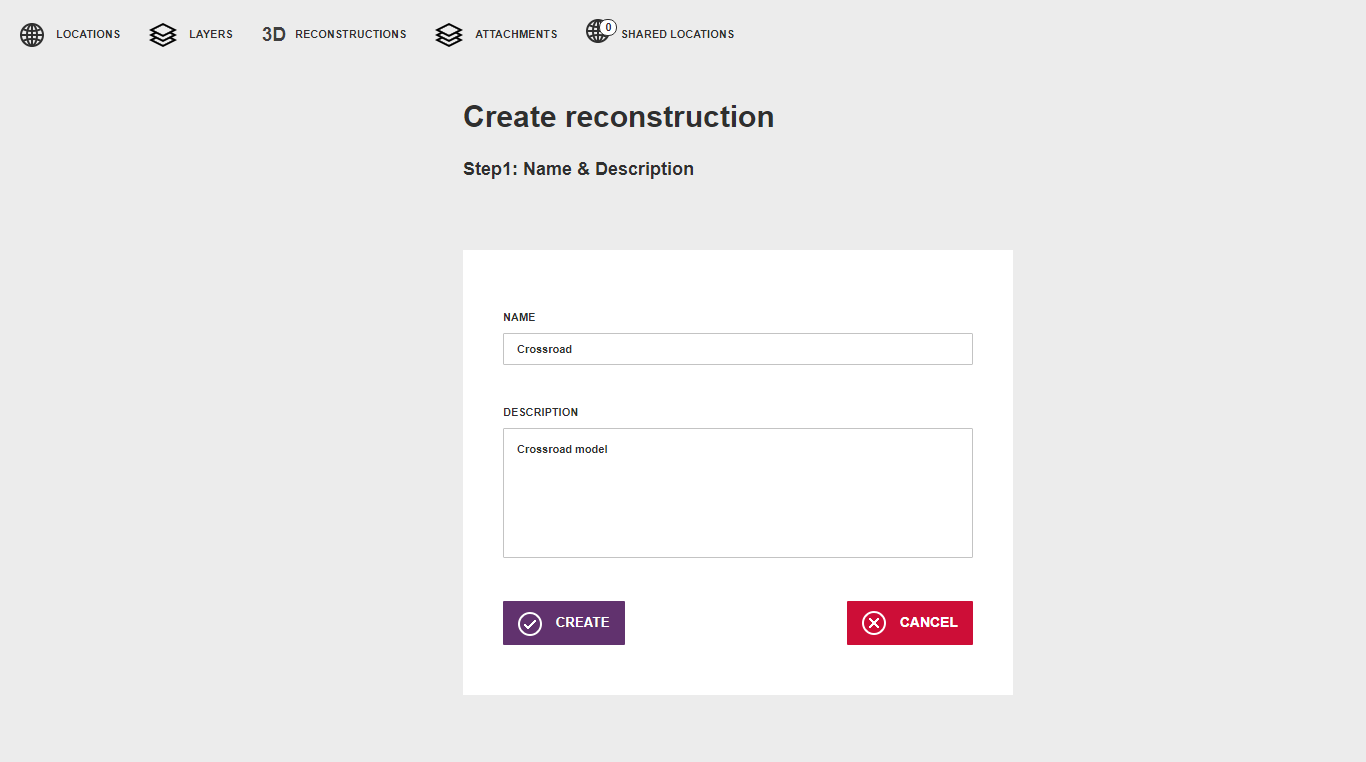The width and height of the screenshot is (1366, 762).
Task: Click the Cancel button text
Action: click(929, 622)
